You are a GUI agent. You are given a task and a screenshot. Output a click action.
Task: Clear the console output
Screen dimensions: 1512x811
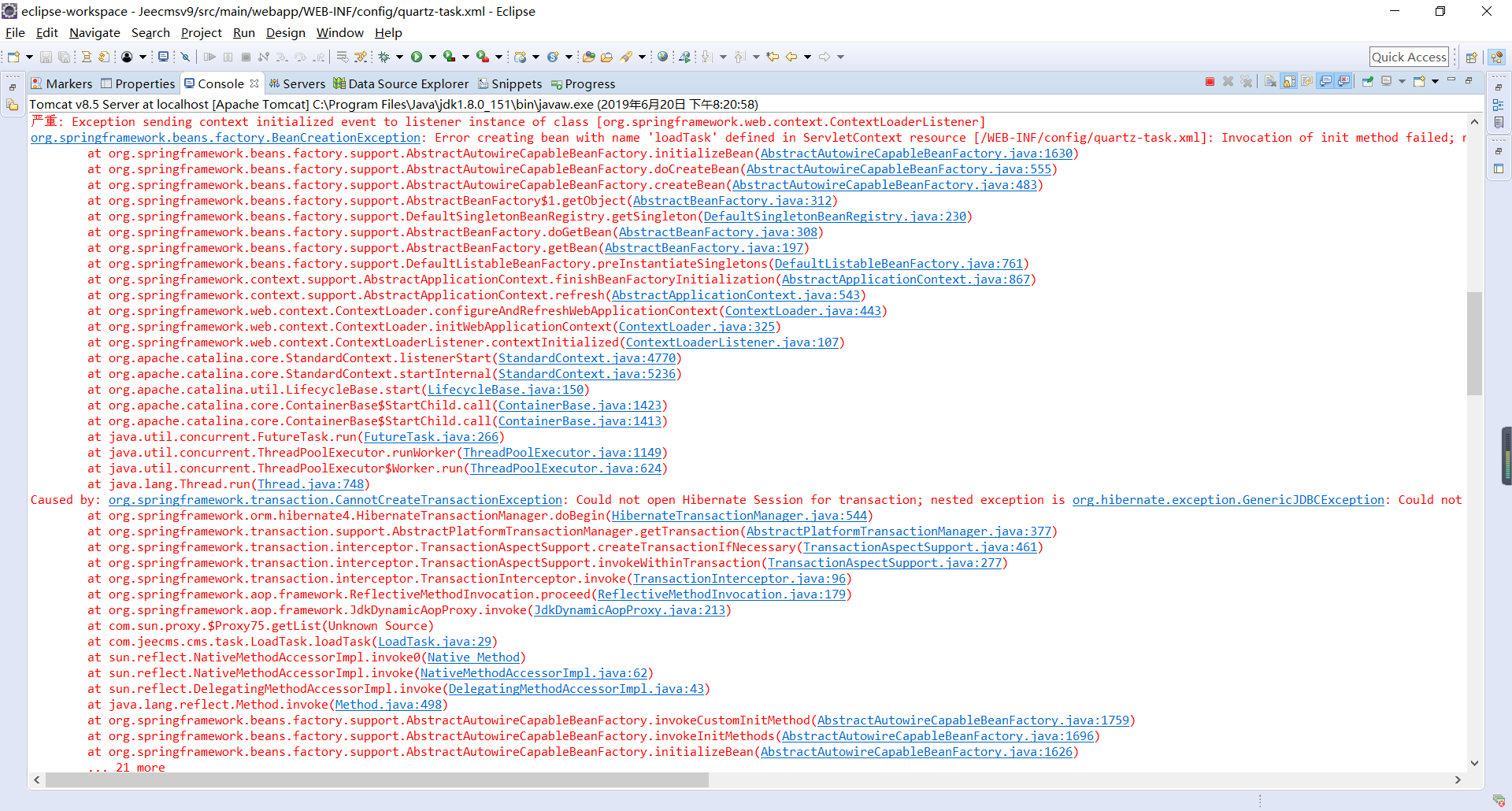[x=1270, y=82]
